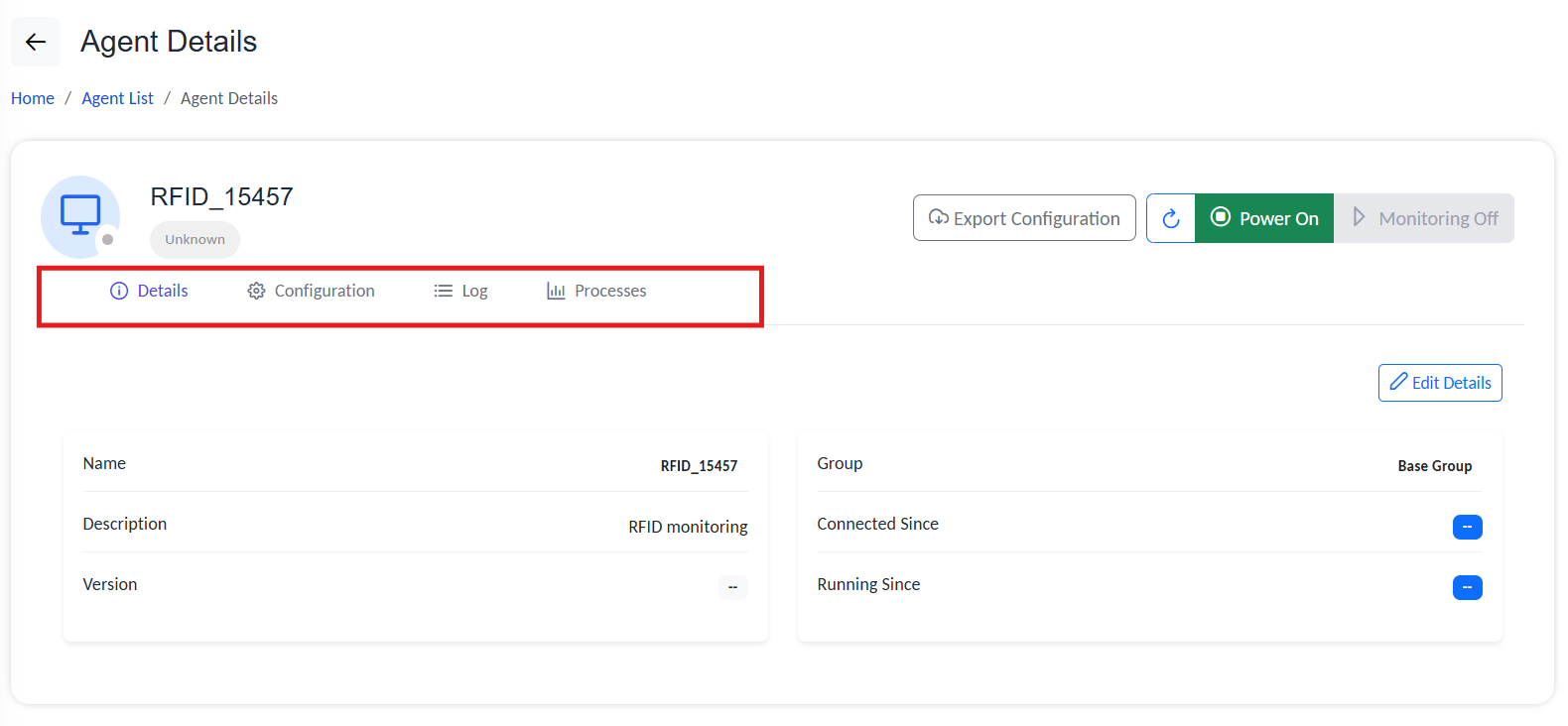
Task: Open the Log tab
Action: (x=474, y=291)
